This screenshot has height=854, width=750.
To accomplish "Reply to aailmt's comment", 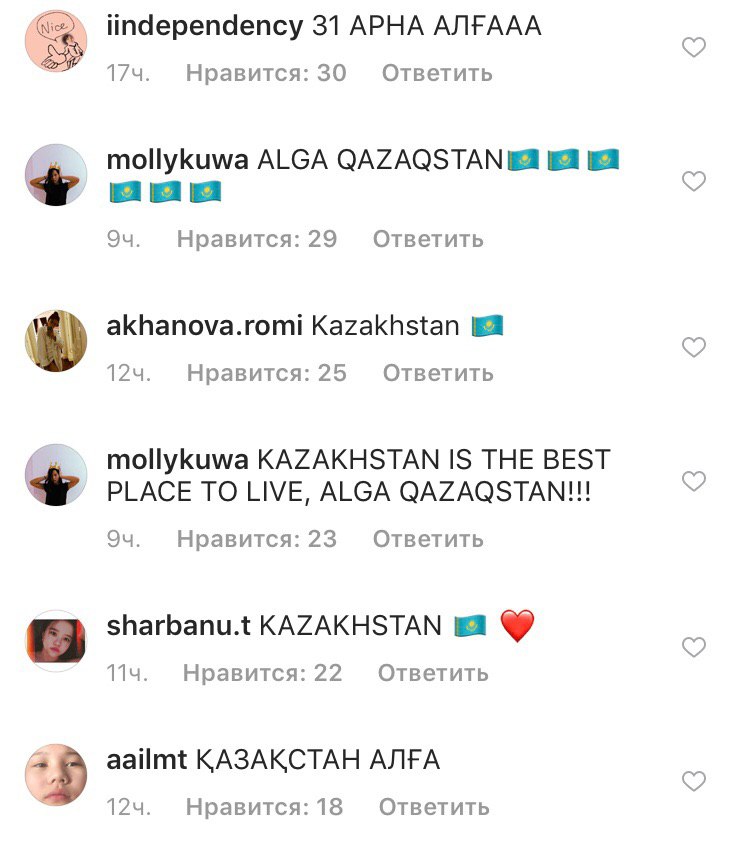I will tap(434, 807).
